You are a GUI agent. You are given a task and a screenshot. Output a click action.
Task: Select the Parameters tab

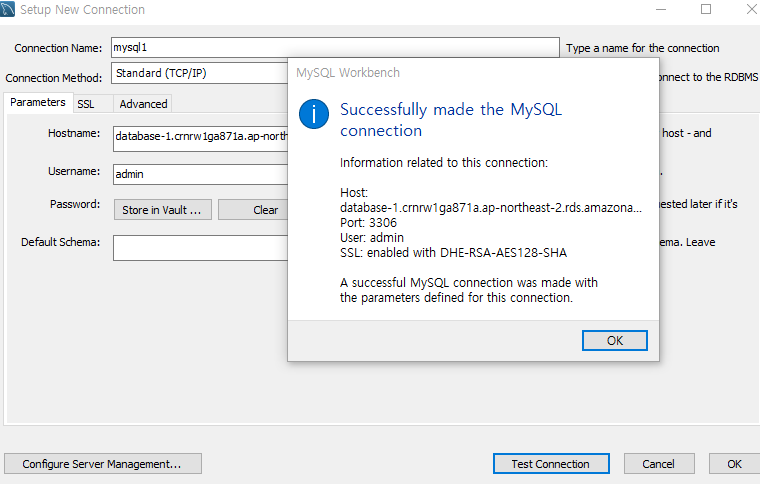(x=38, y=103)
